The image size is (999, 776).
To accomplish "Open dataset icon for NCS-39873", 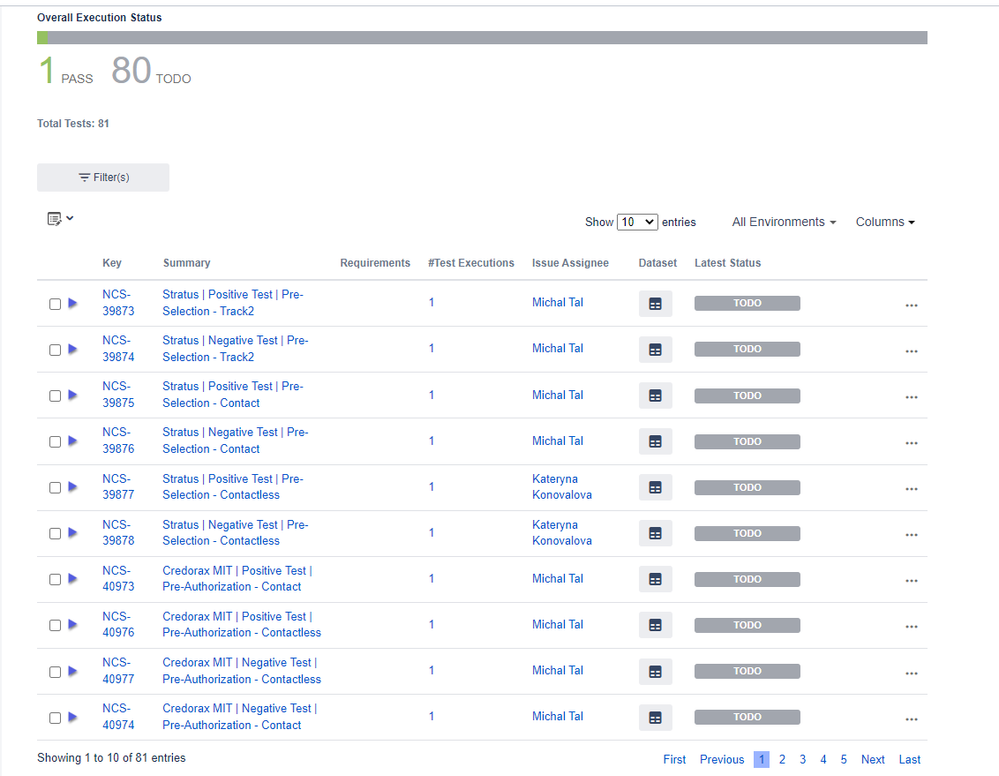I will coord(655,304).
